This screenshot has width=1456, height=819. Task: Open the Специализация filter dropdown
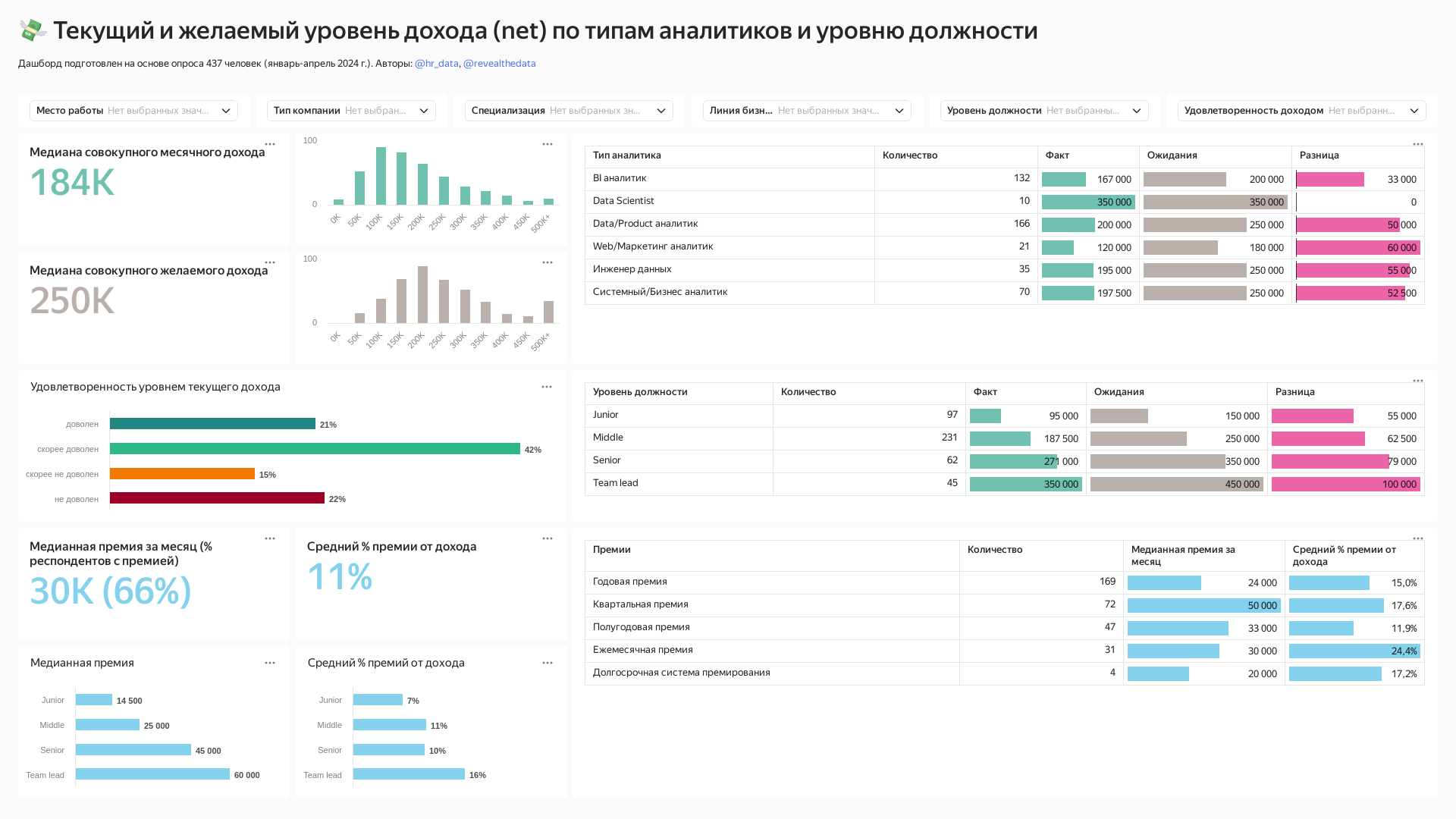click(569, 111)
